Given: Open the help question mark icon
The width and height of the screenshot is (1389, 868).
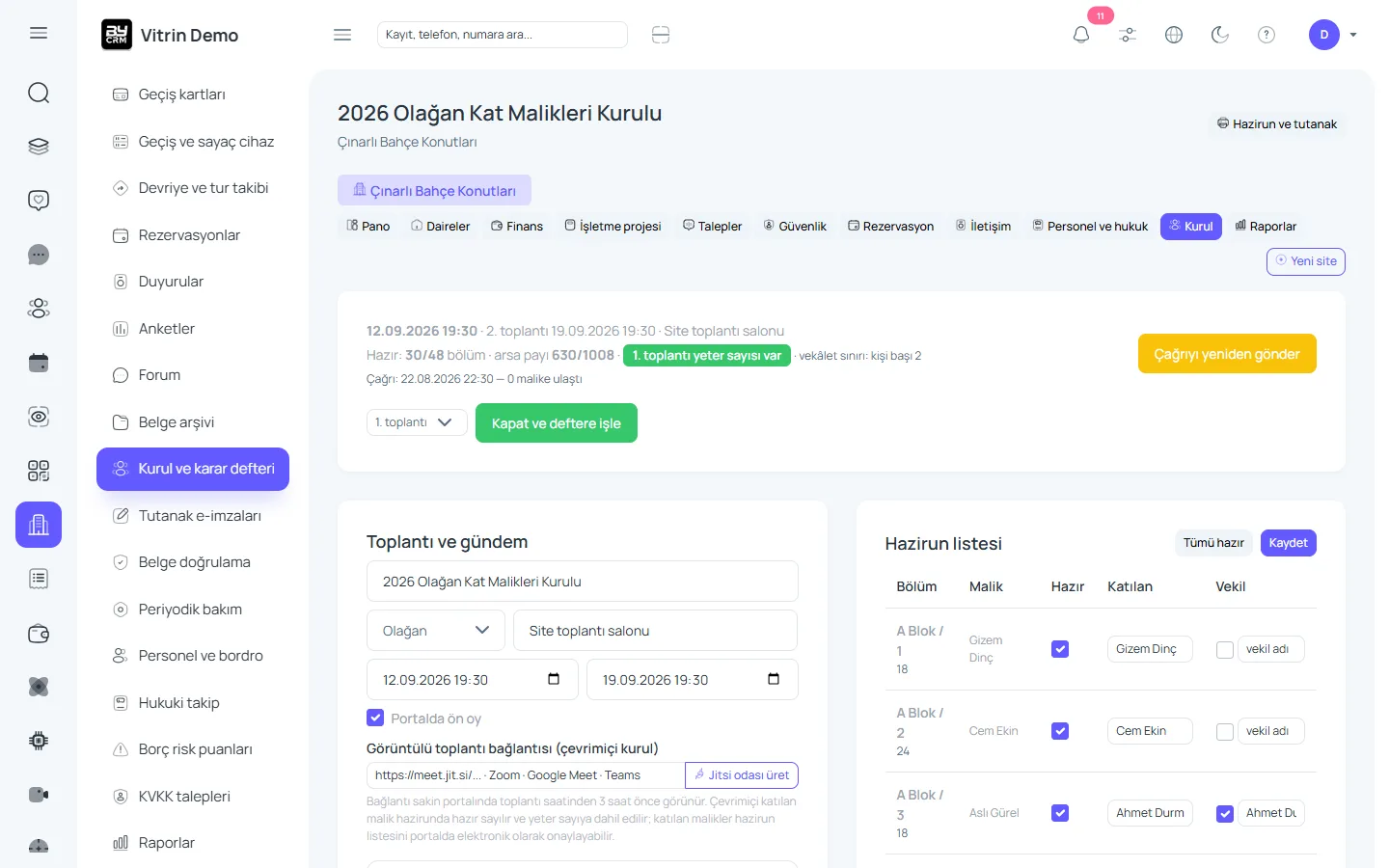Looking at the screenshot, I should point(1266,35).
